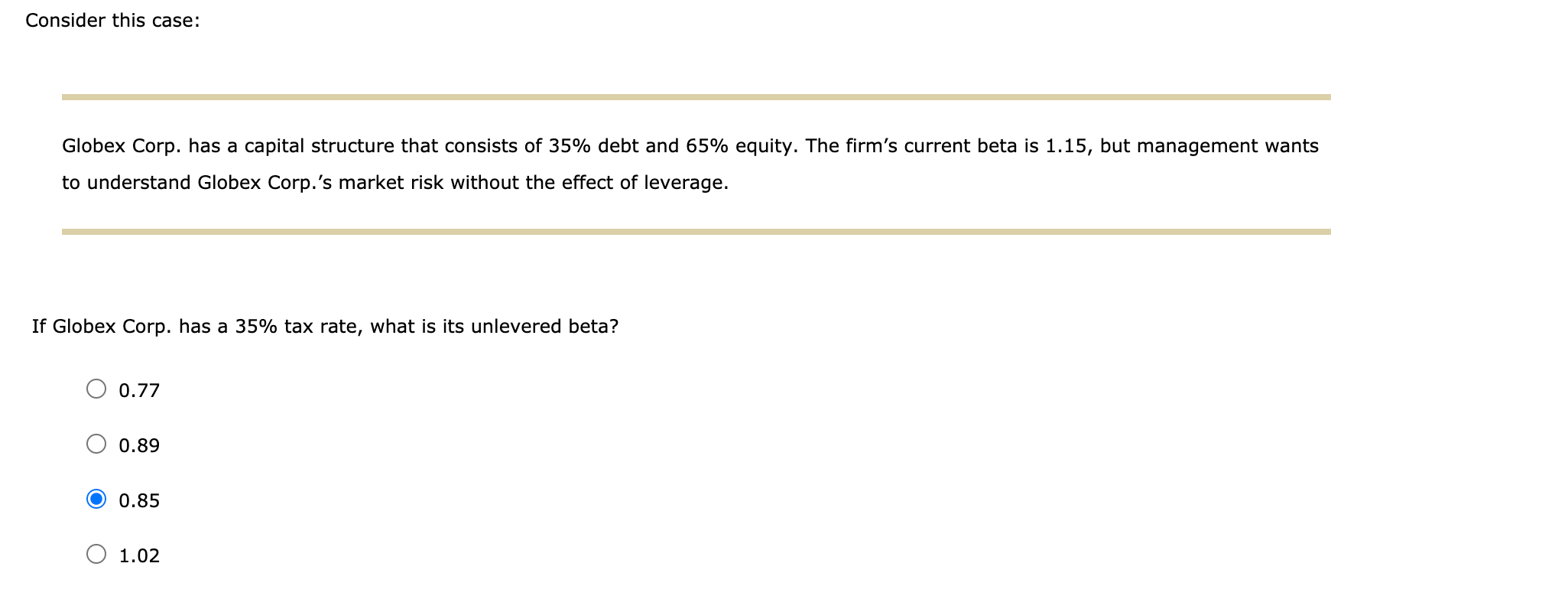Click the selected 0.85 radio button
The height and width of the screenshot is (599, 1568).
pos(97,500)
